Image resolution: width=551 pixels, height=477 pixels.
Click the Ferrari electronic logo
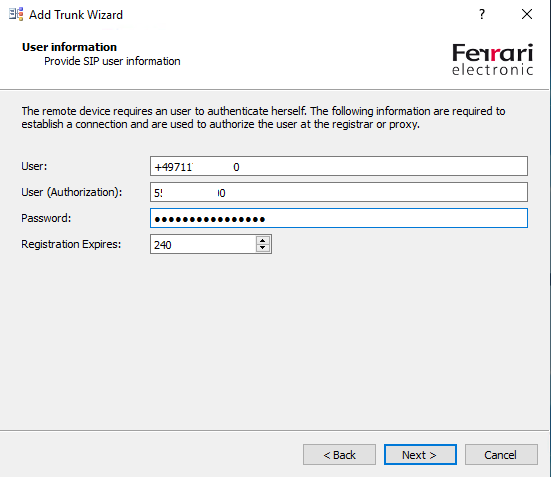coord(492,59)
